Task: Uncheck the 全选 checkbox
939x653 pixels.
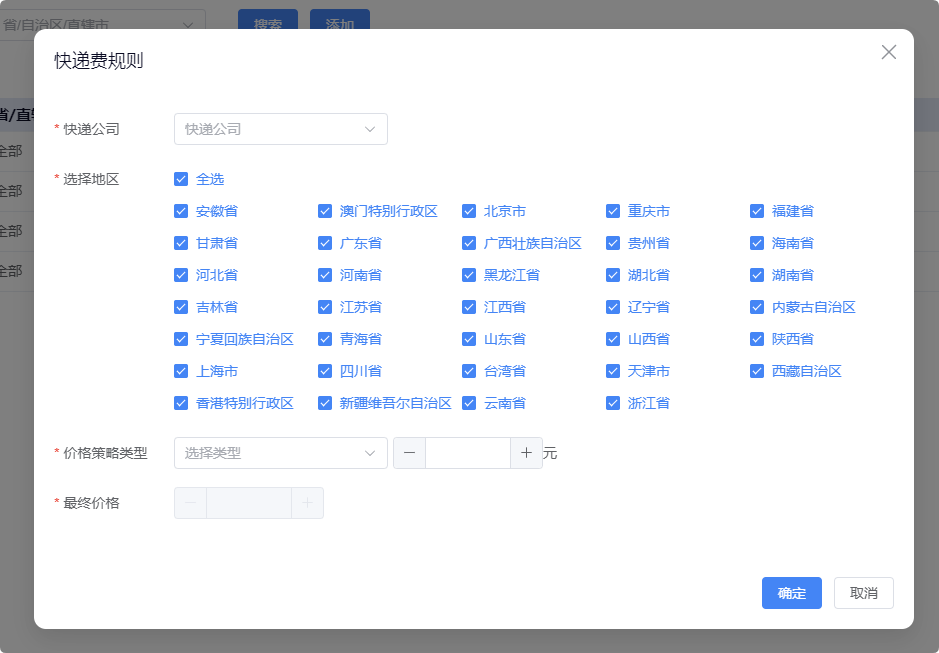Action: 181,179
